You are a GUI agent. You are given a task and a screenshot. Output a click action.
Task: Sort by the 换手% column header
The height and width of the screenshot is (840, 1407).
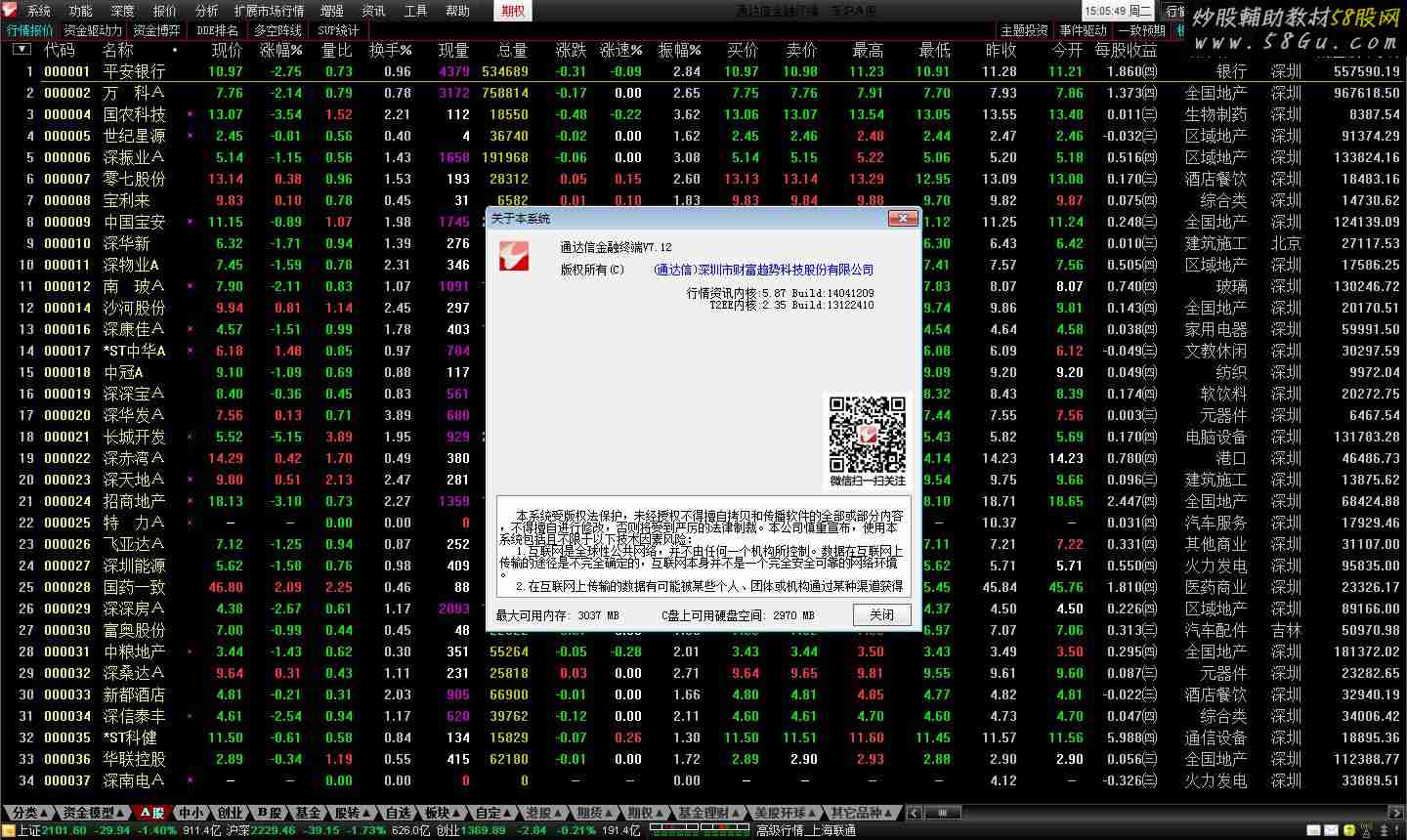click(x=390, y=50)
